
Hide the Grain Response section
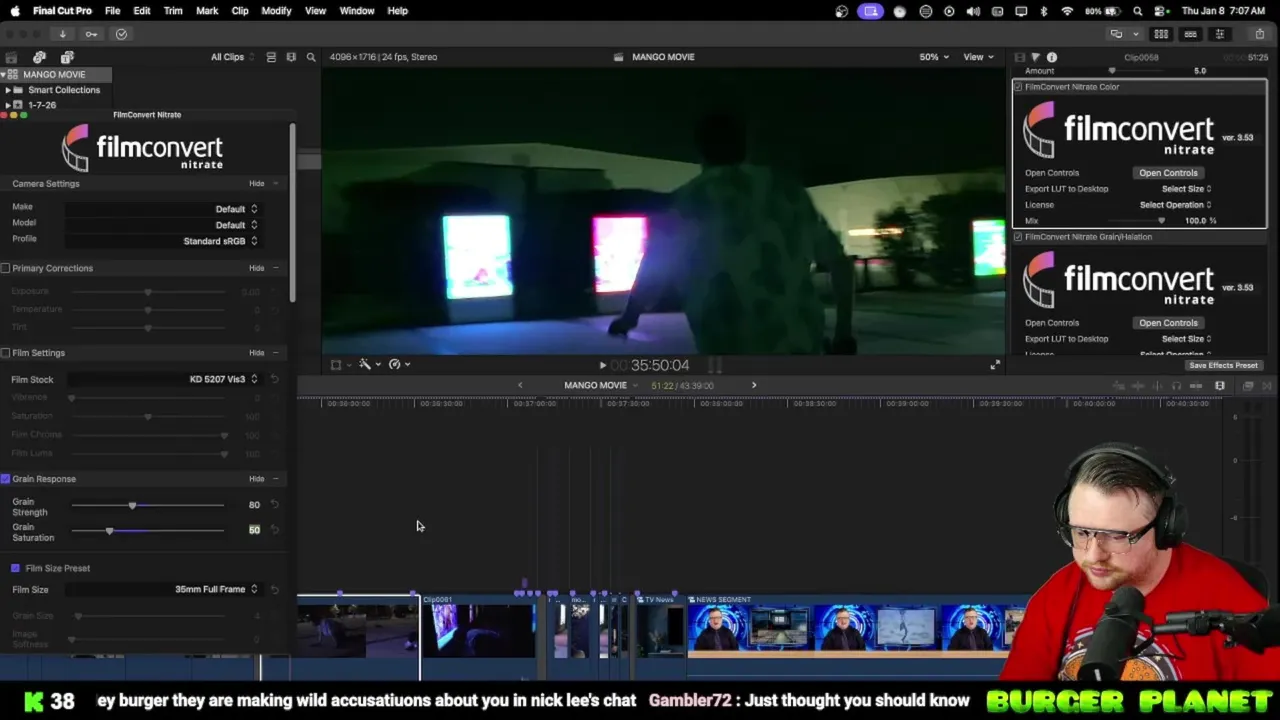tap(257, 479)
